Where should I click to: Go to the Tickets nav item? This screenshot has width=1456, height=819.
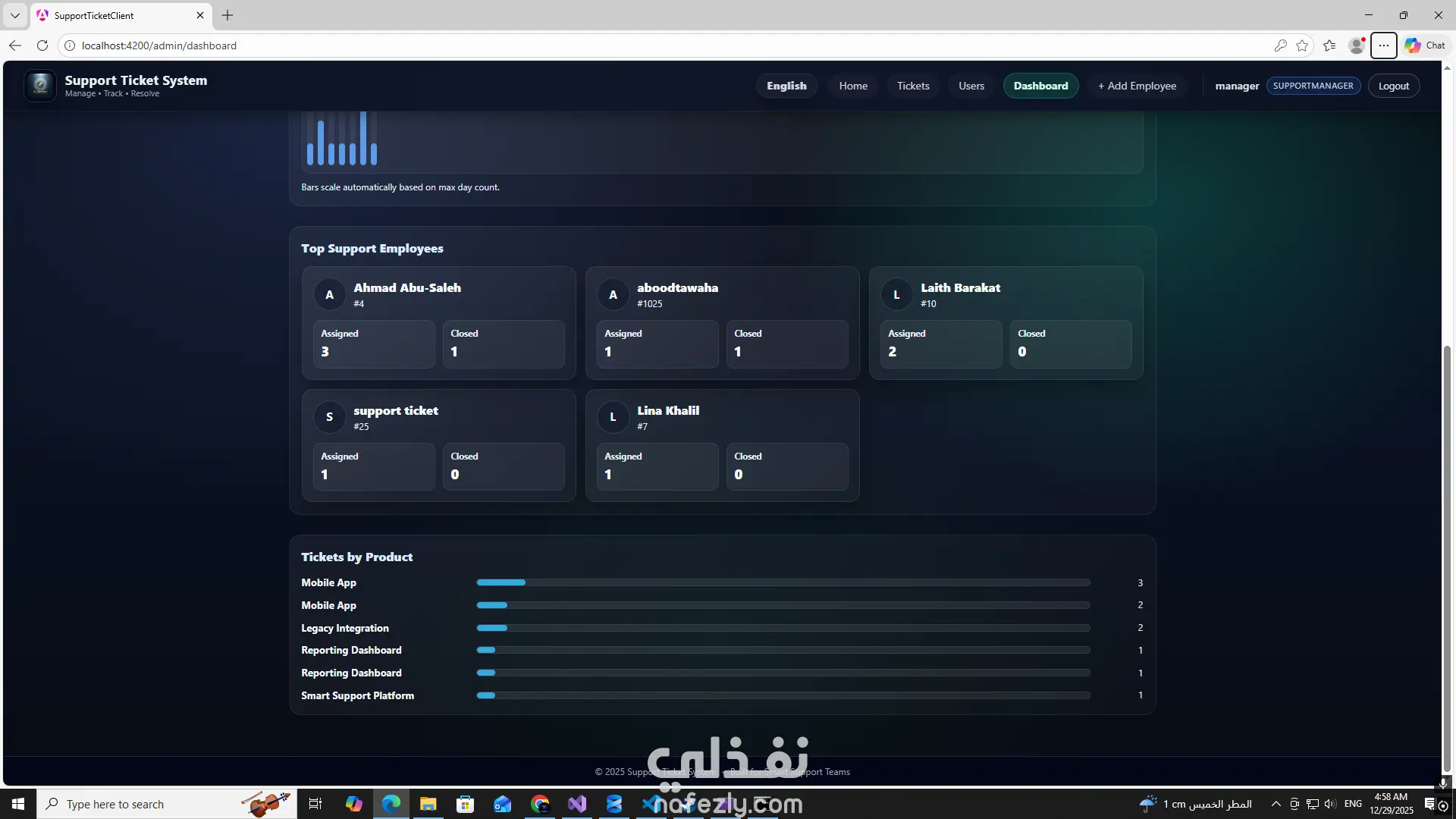click(x=913, y=86)
